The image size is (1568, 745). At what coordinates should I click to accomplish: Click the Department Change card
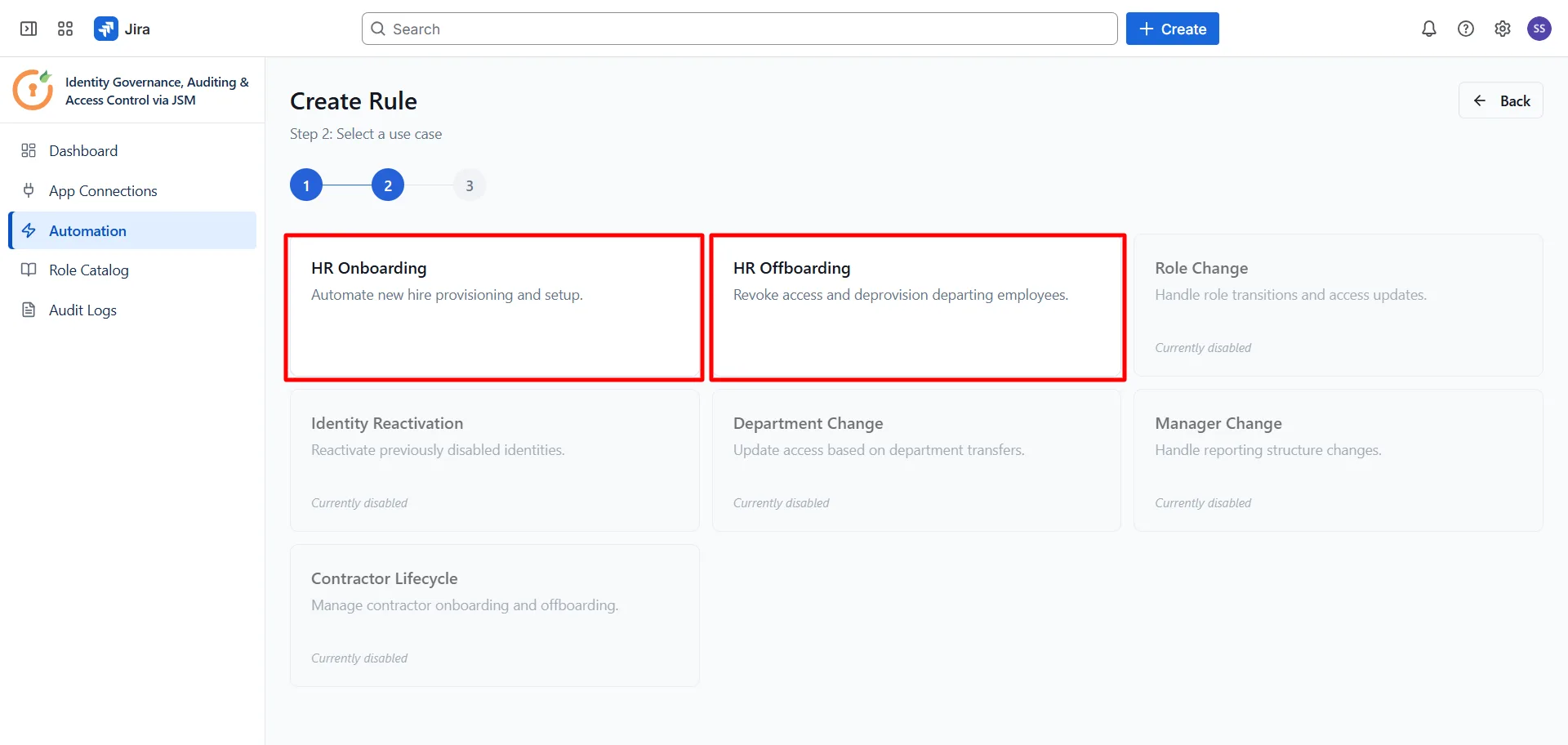pos(916,461)
